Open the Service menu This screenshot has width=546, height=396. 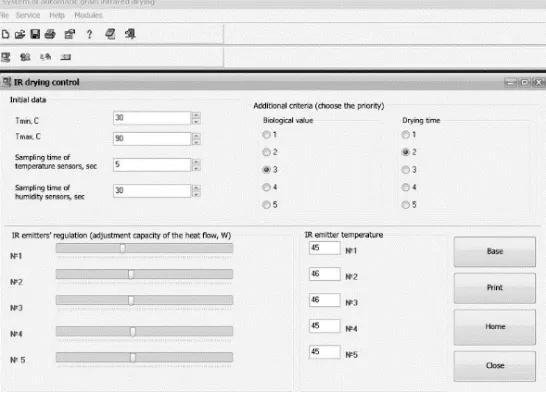click(x=28, y=15)
